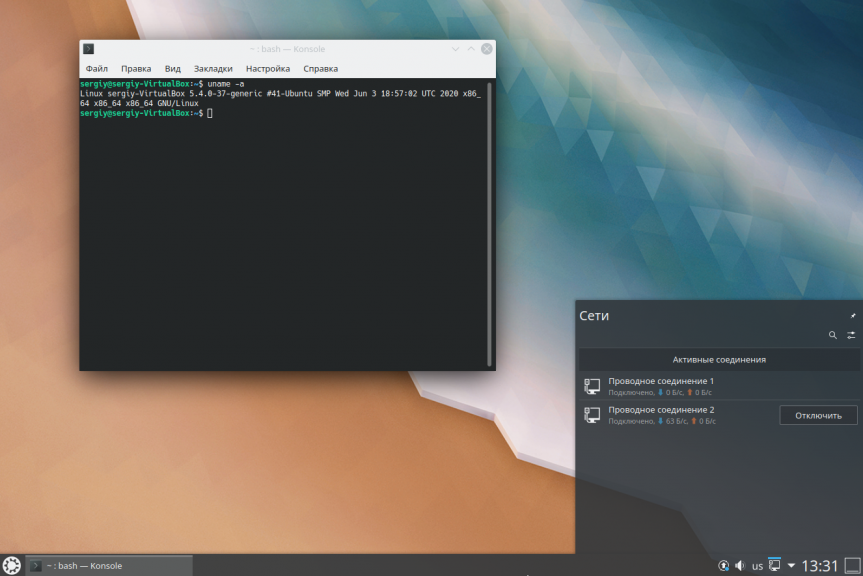863x576 pixels.
Task: Click the updates notification tray icon
Action: point(724,566)
